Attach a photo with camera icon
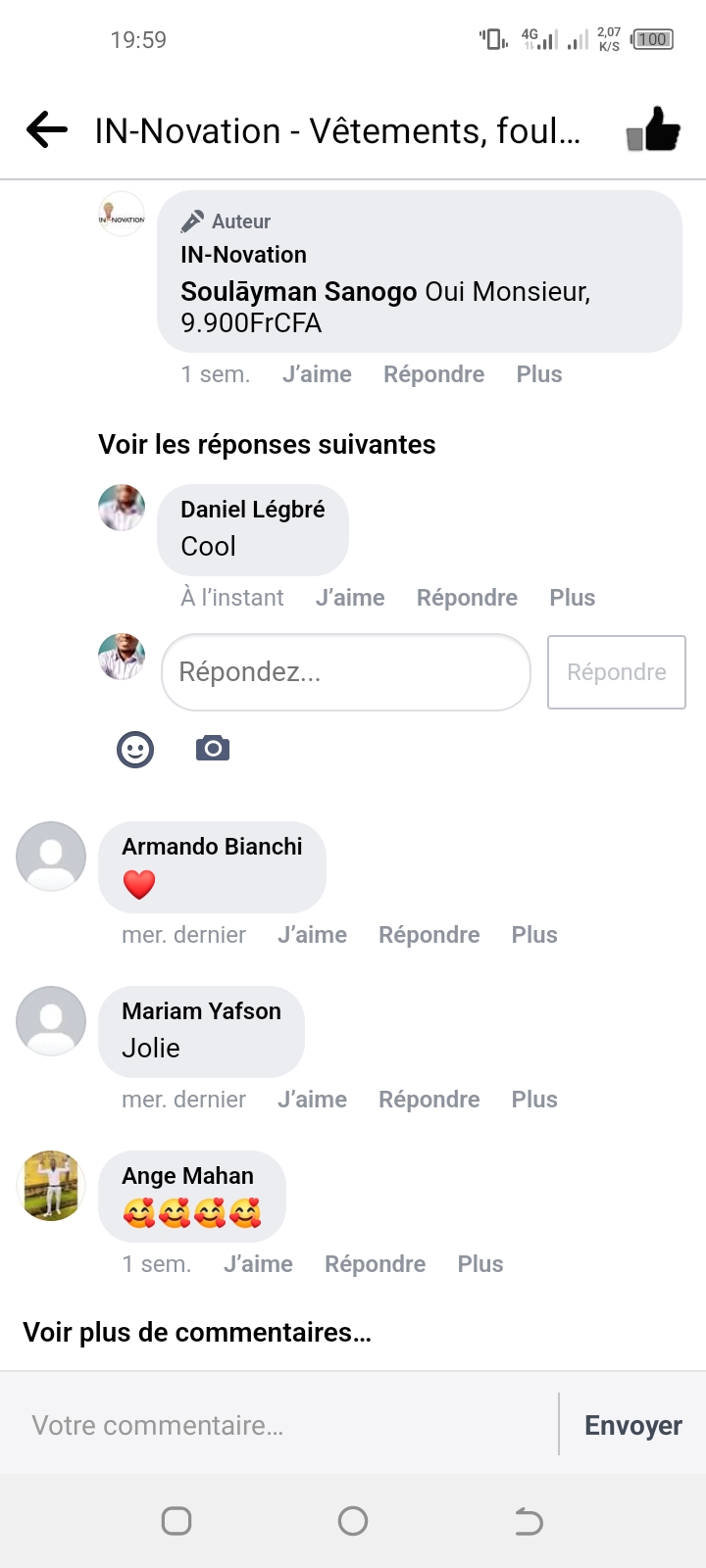This screenshot has width=706, height=1568. 213,749
